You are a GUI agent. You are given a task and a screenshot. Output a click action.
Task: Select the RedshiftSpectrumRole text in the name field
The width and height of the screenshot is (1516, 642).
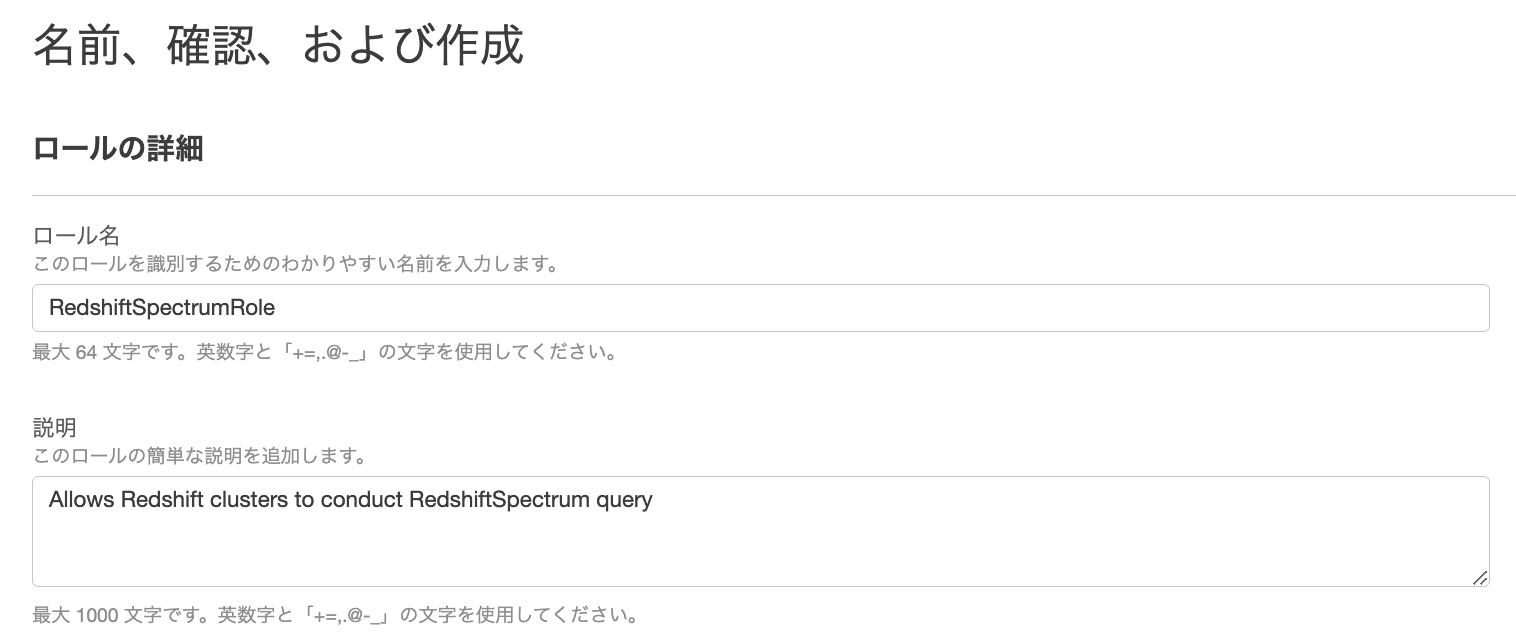(x=162, y=308)
